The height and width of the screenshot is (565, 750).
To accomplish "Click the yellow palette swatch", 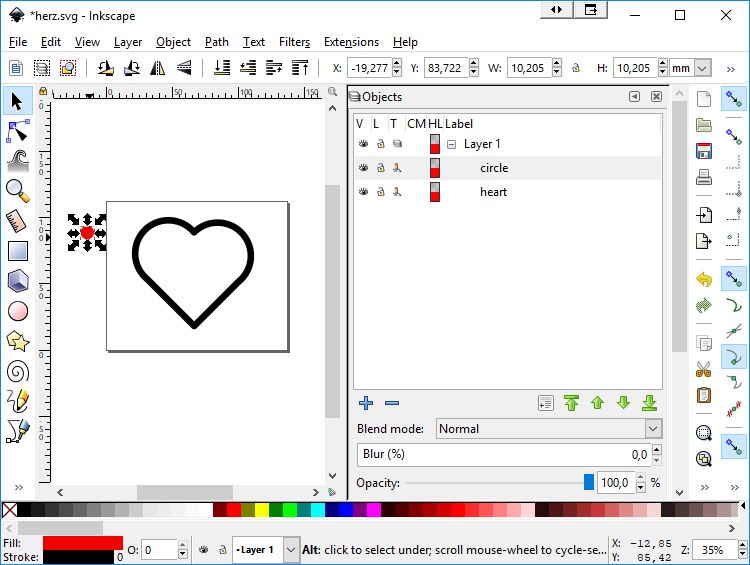I will tap(262, 510).
